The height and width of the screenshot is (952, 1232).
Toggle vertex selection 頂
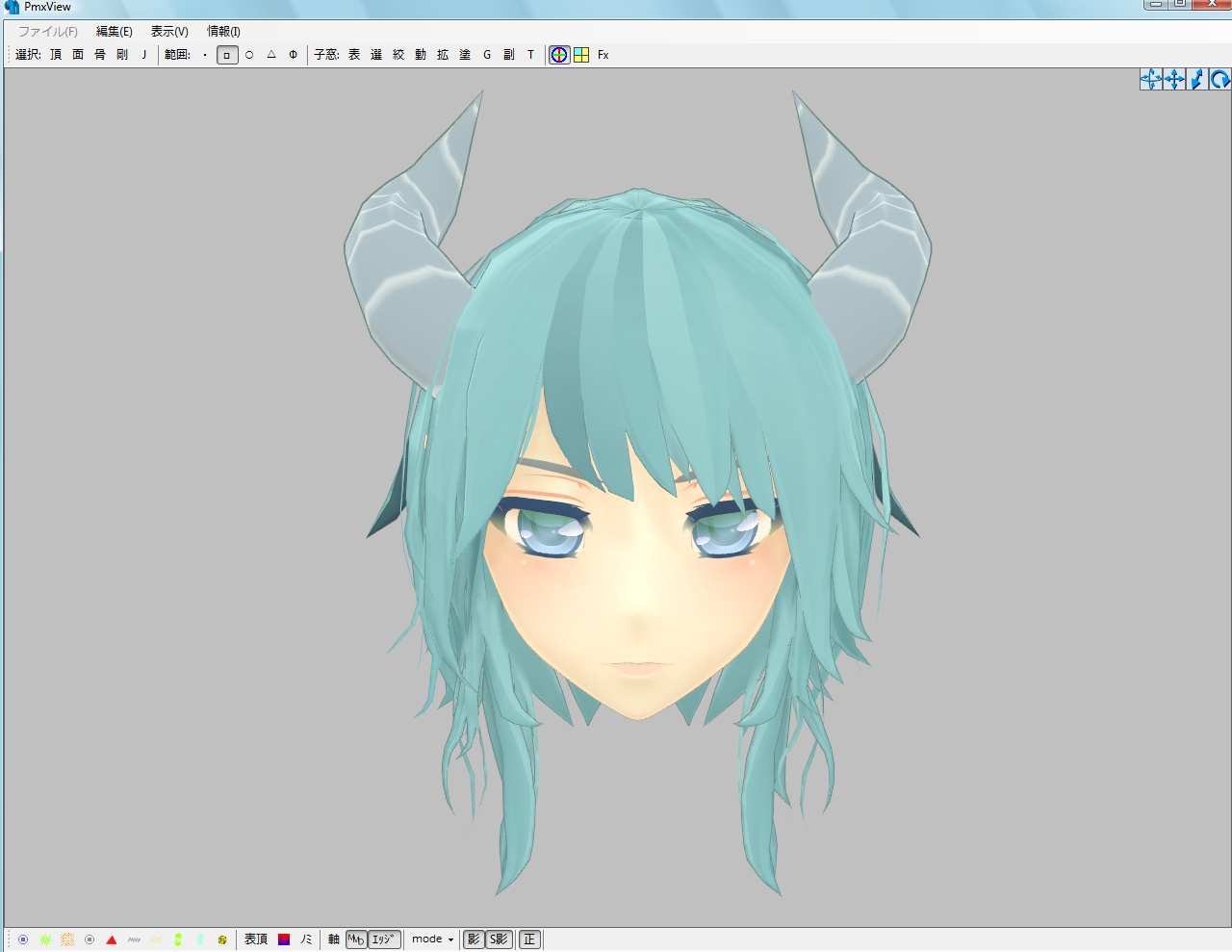(x=56, y=55)
